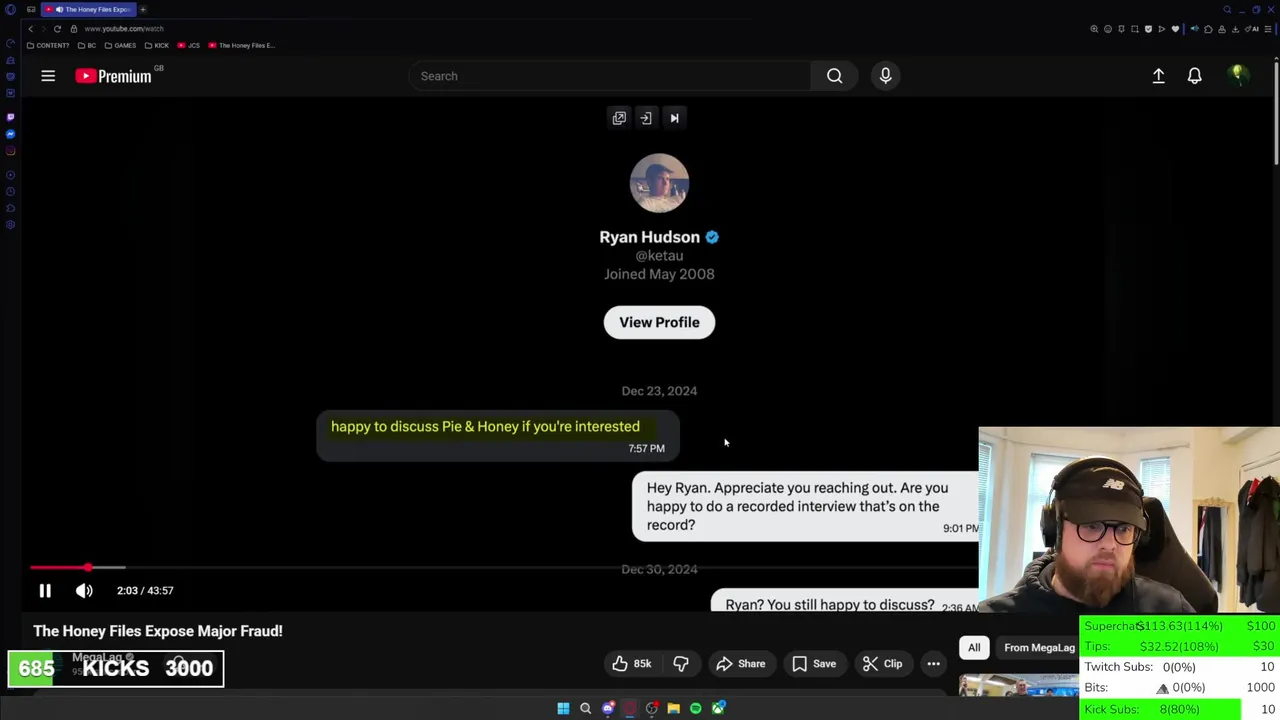Open Instagram from the browser sidebar
The width and height of the screenshot is (1280, 720).
[10, 151]
